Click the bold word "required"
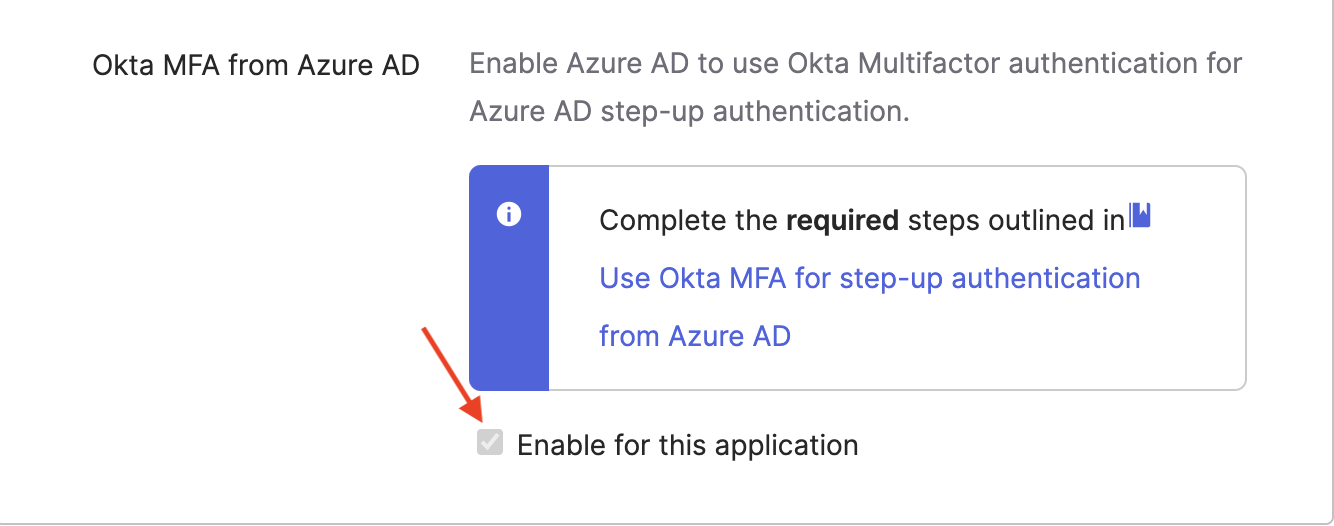 click(842, 220)
